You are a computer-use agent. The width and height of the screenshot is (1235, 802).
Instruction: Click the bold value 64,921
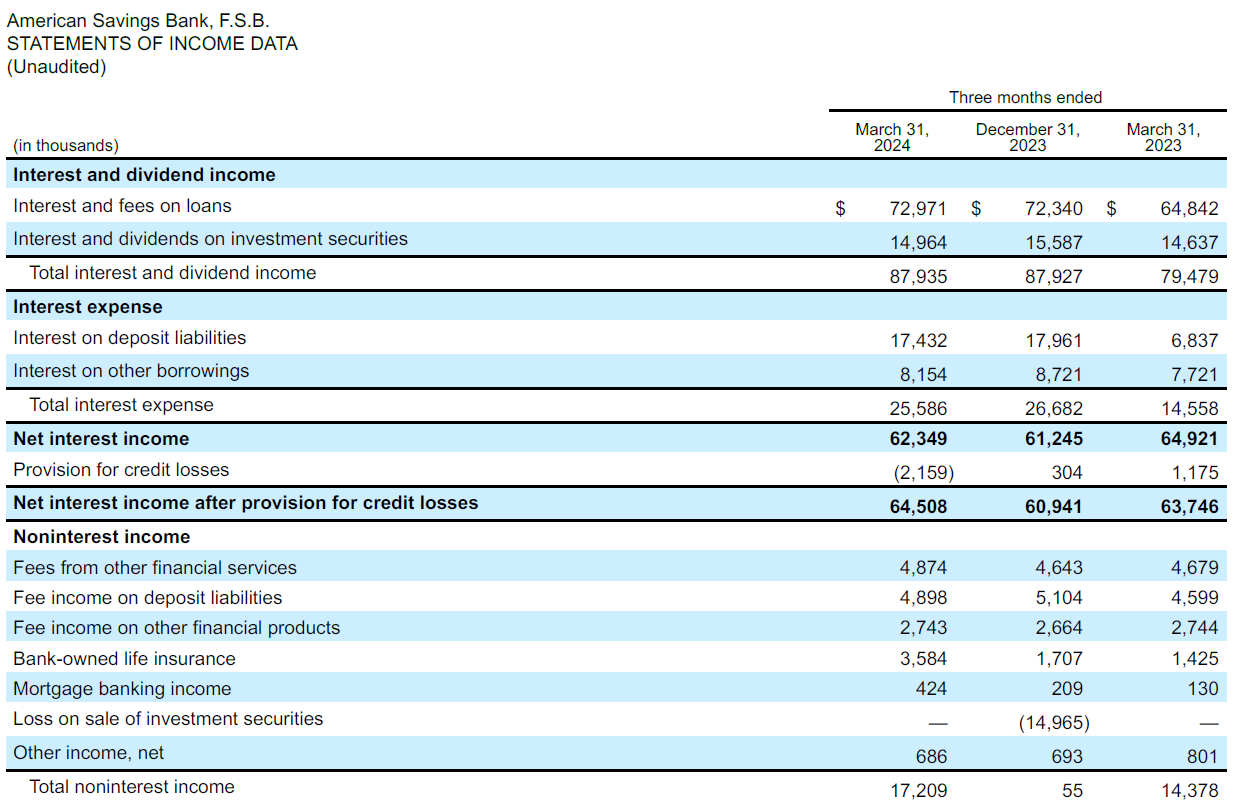[x=1190, y=439]
